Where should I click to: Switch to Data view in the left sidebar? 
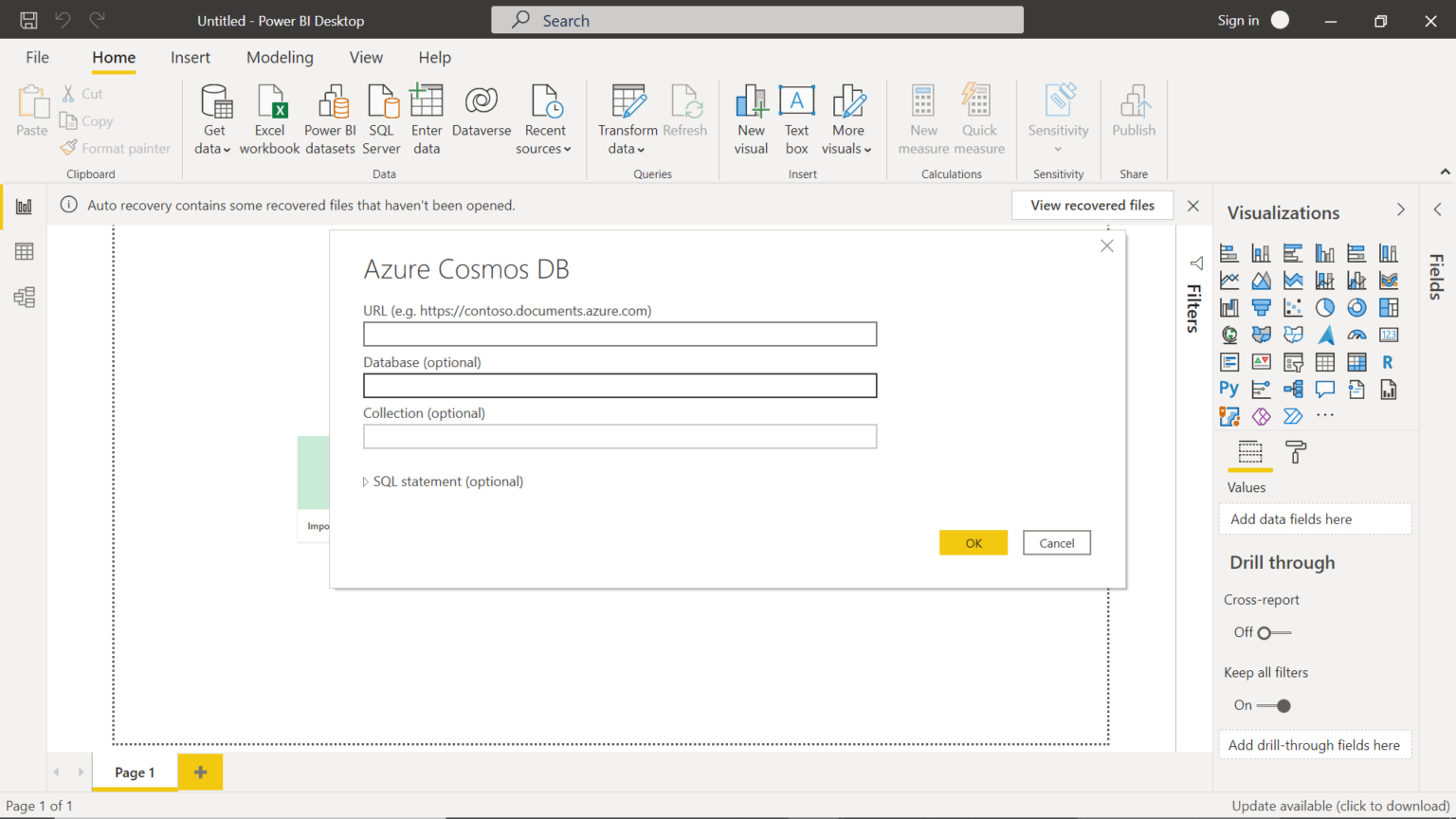coord(23,251)
